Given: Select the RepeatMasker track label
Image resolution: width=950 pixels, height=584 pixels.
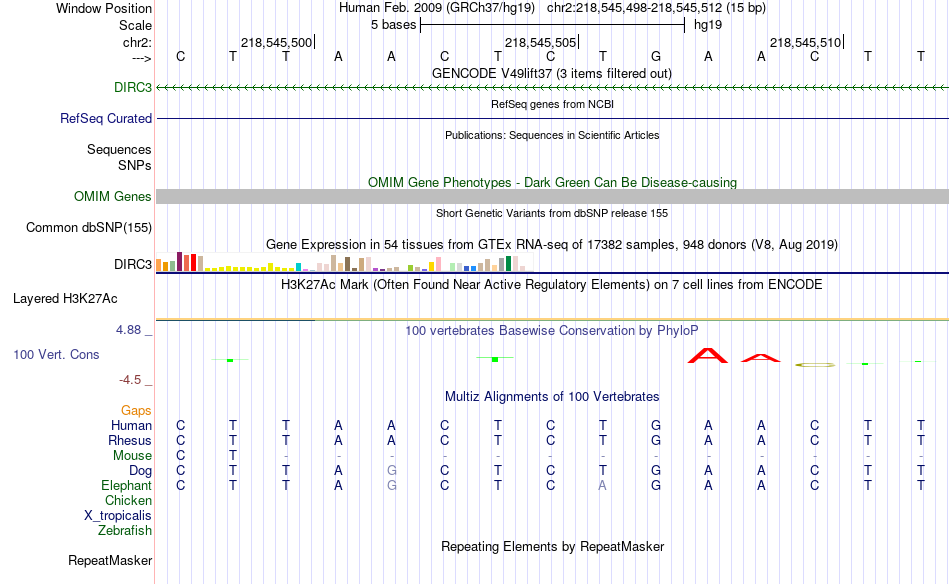Looking at the screenshot, I should [110, 560].
